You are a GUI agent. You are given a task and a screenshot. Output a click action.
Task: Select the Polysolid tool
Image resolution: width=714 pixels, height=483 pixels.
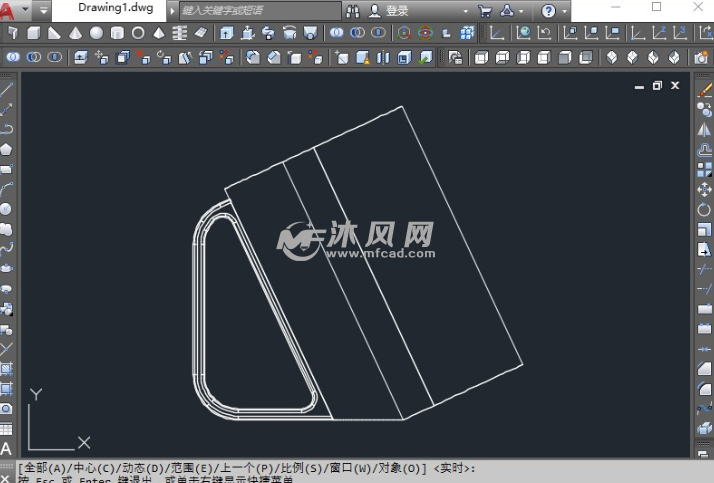coord(13,33)
